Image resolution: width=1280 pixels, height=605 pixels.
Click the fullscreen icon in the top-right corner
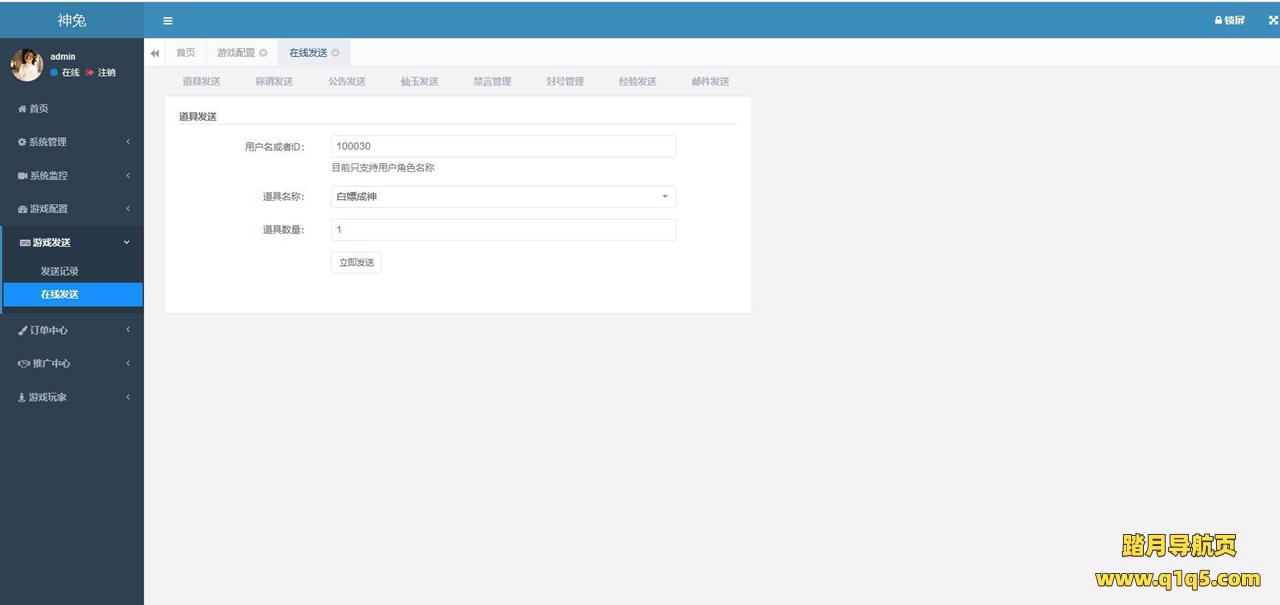click(1272, 21)
